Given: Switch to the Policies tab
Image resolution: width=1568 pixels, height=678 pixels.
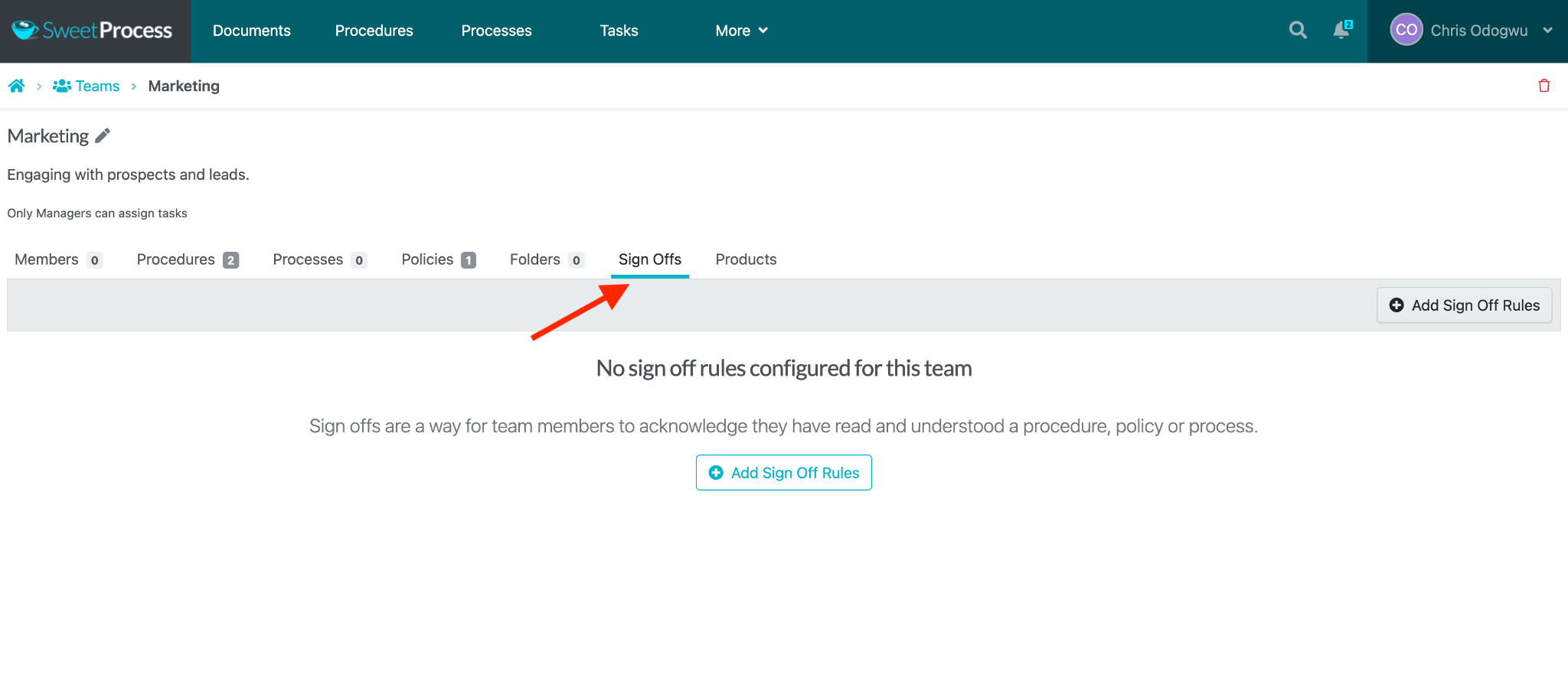Looking at the screenshot, I should pos(427,259).
